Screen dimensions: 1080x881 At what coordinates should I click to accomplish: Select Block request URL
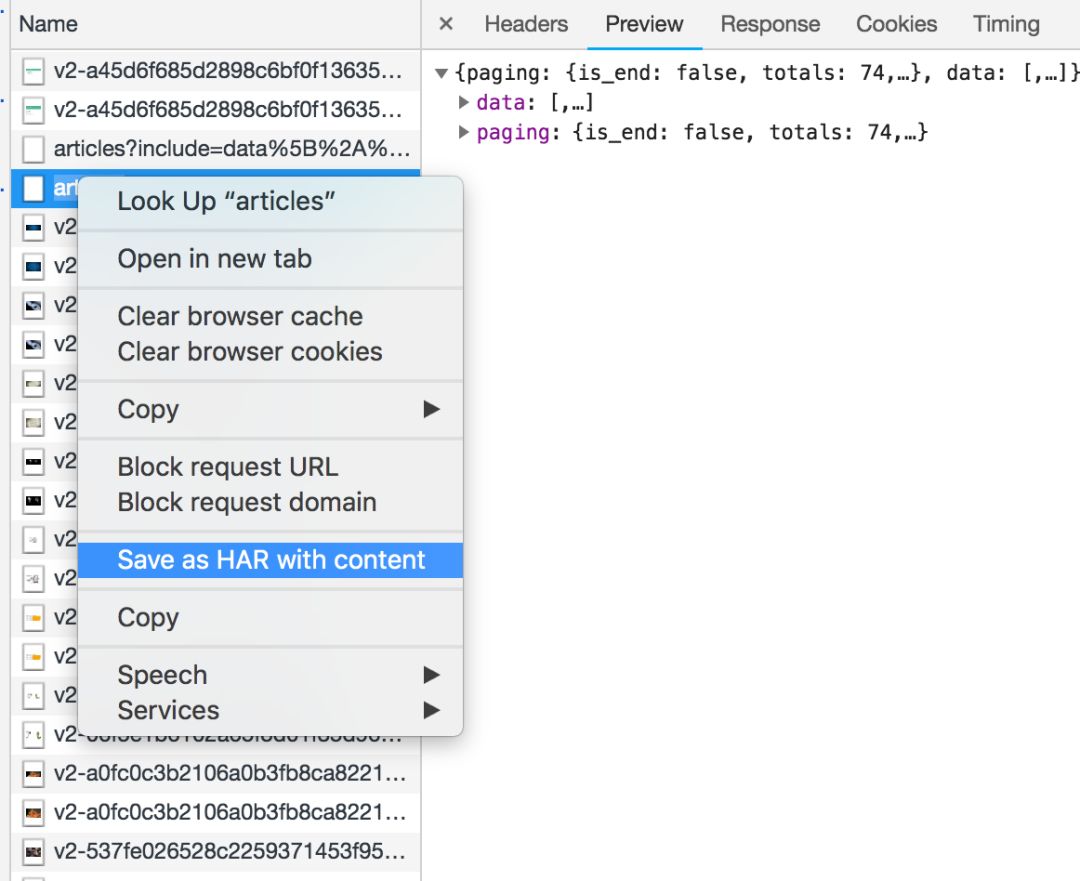click(228, 467)
